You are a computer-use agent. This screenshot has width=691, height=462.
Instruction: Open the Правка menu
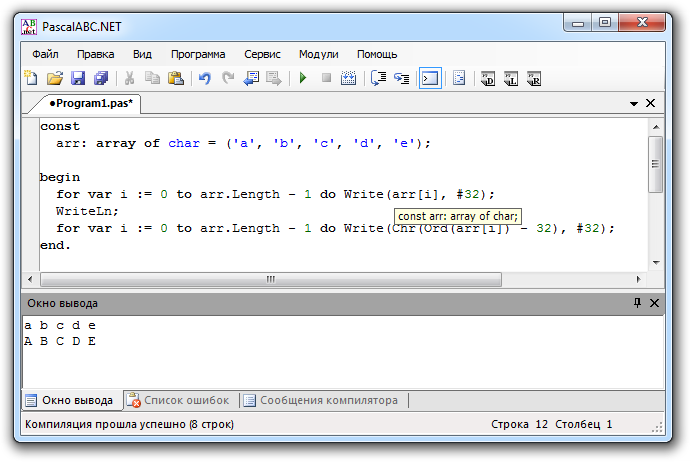[96, 54]
